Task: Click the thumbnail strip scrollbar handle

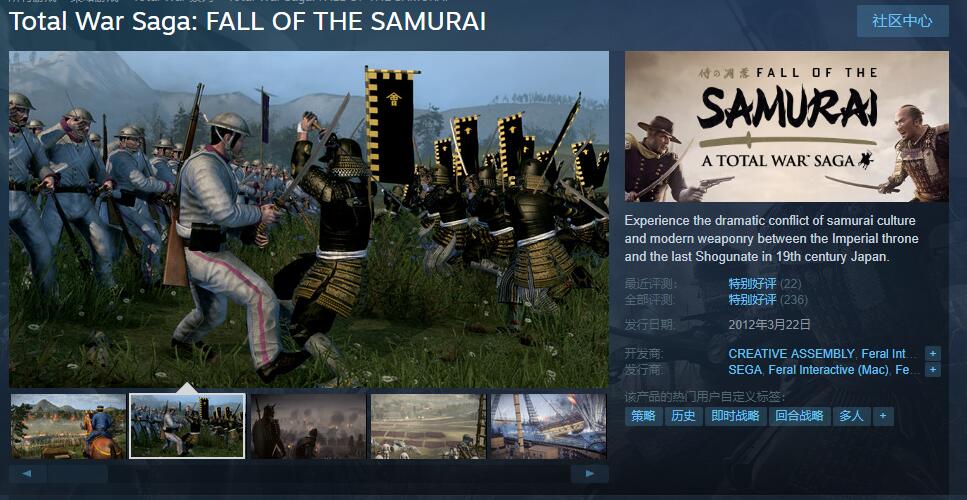Action: click(x=78, y=473)
